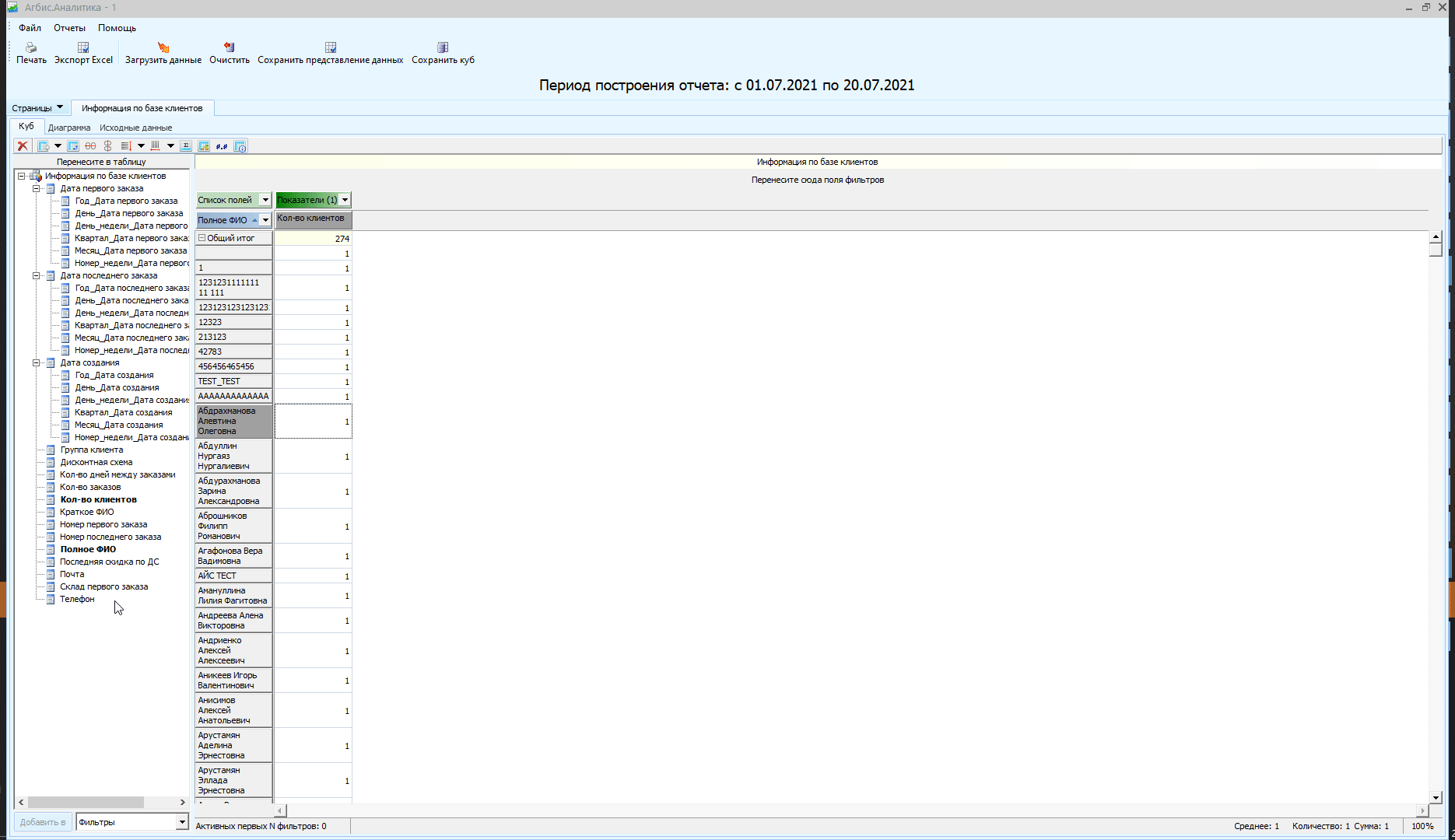Click the field icon beside Дисконтная схема
Viewport: 1455px width, 840px height.
51,462
